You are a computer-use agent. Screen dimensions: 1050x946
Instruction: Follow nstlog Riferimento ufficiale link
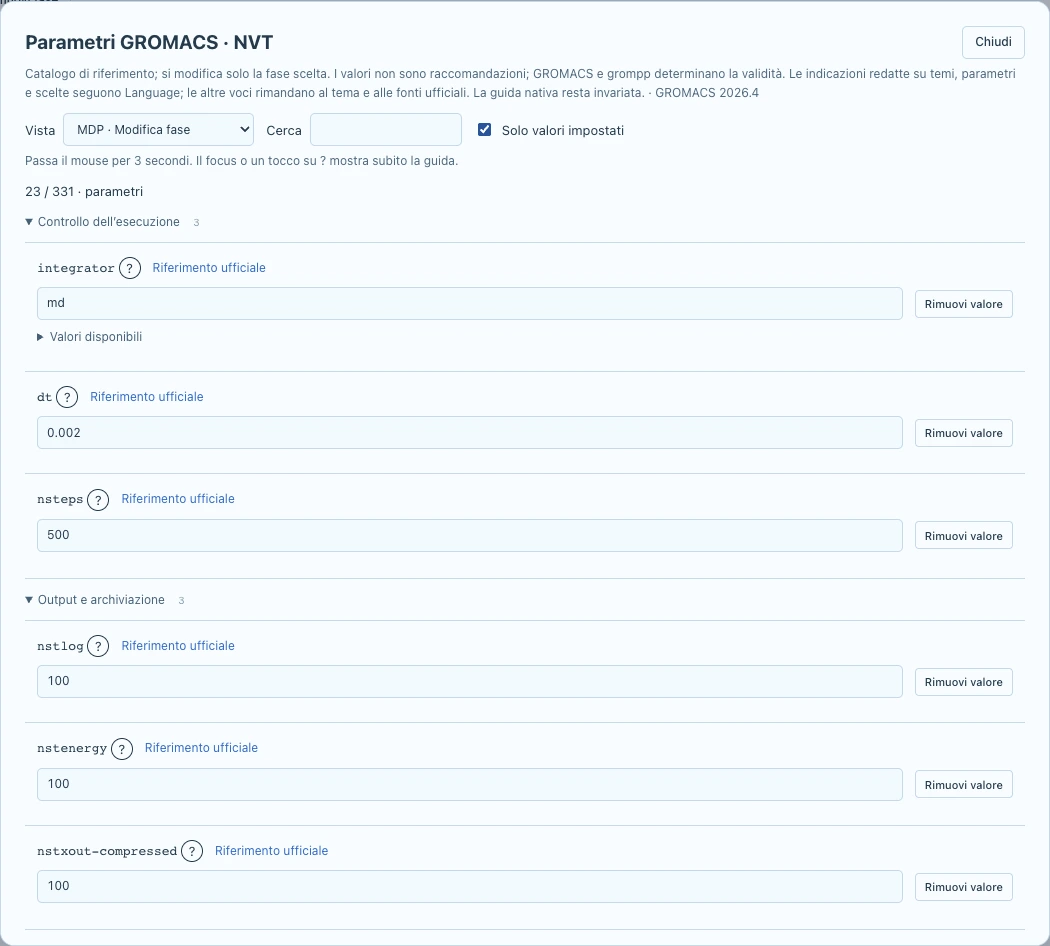pos(178,646)
